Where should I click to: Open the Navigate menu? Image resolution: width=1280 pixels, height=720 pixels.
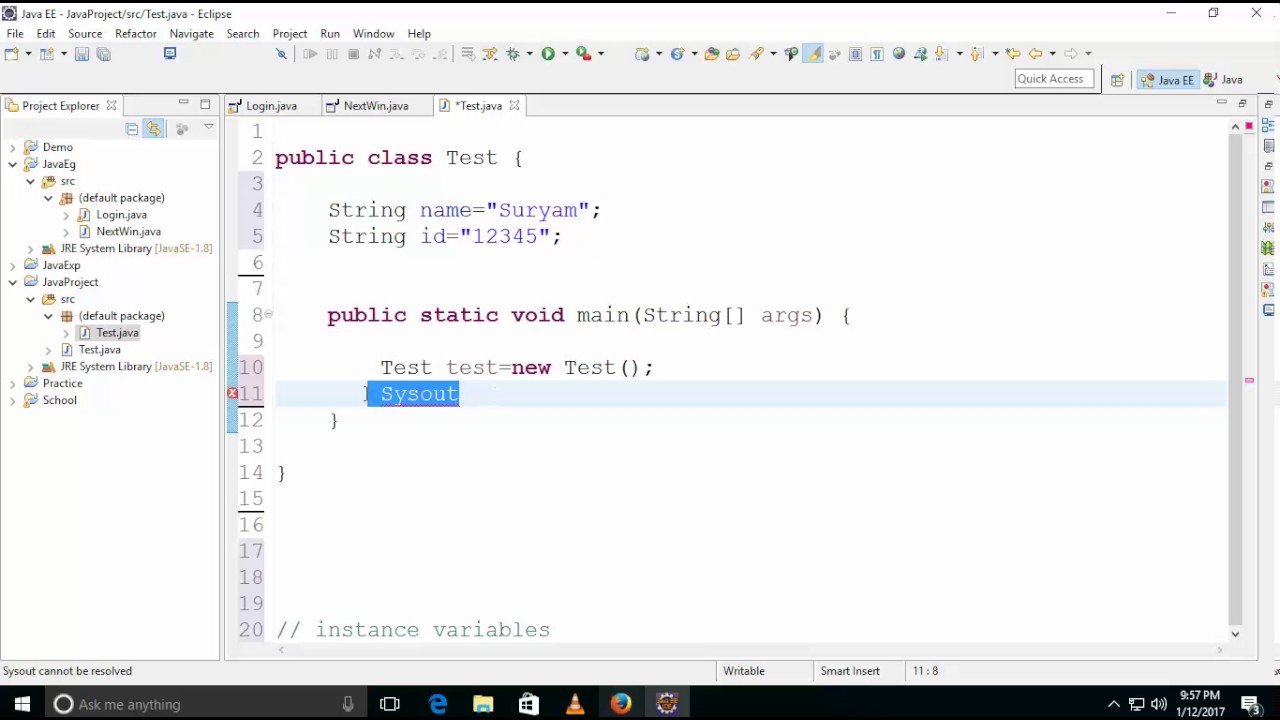coord(191,33)
